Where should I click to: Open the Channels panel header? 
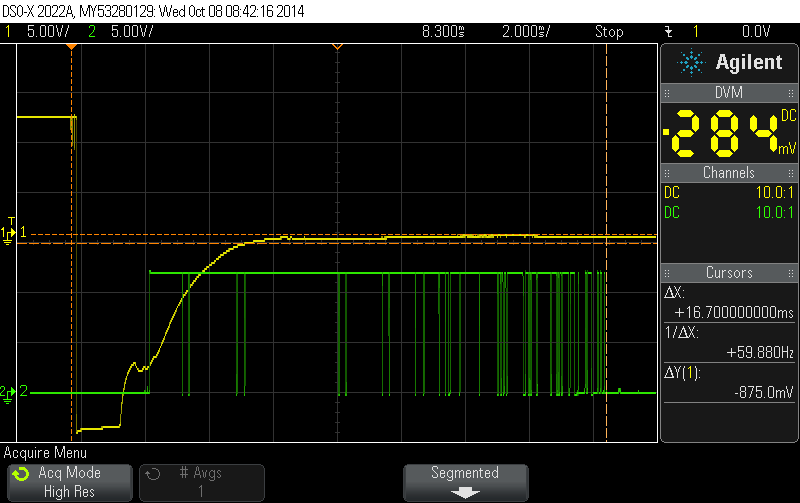point(729,172)
